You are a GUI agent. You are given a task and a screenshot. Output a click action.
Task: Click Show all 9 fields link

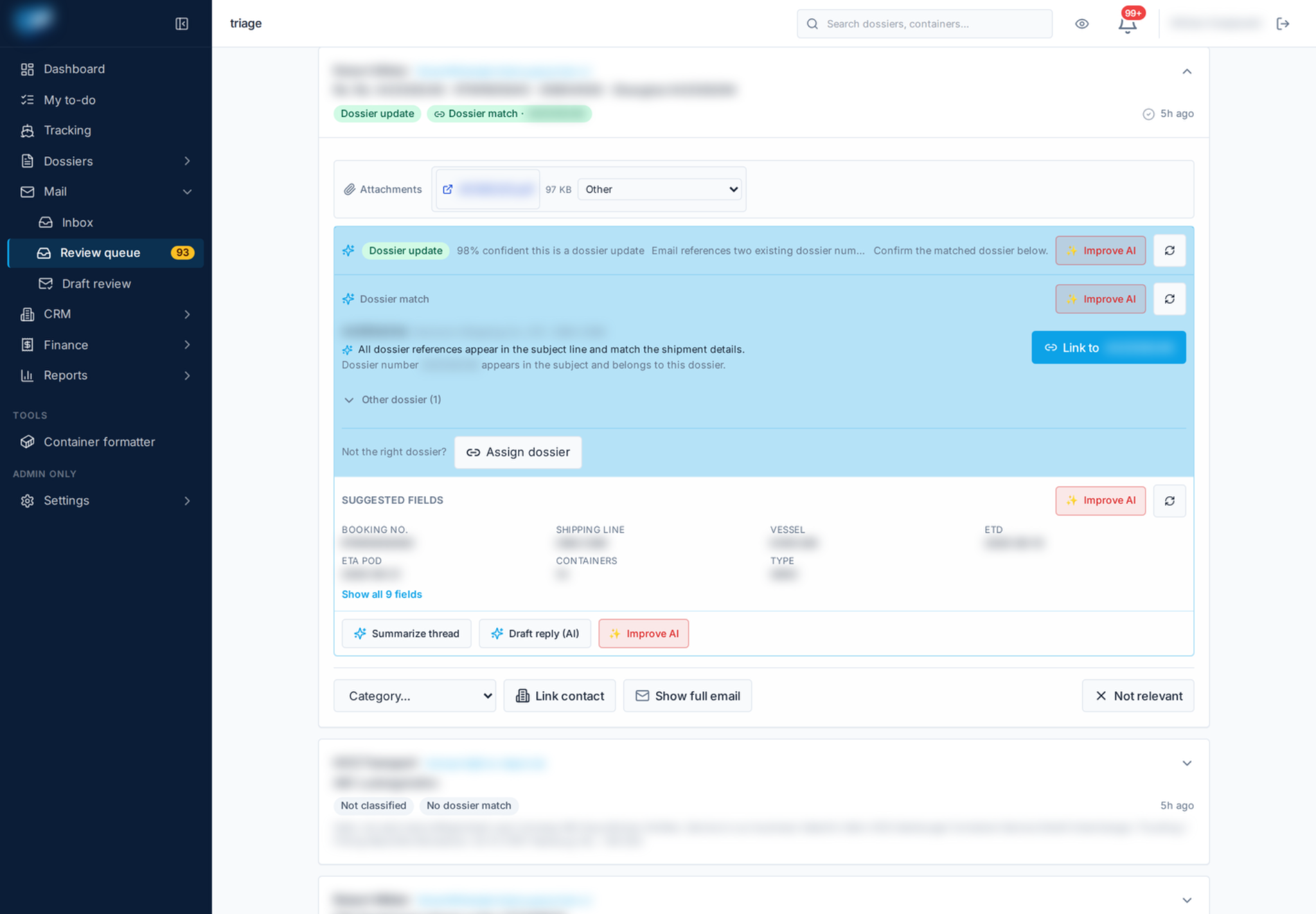click(x=382, y=595)
